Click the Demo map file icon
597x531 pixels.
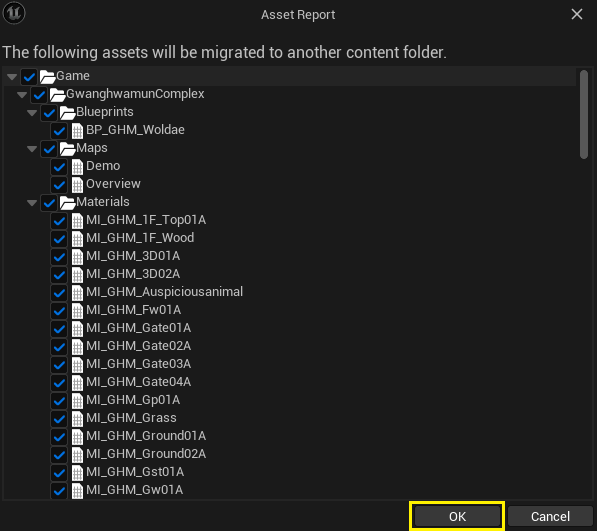pyautogui.click(x=77, y=167)
